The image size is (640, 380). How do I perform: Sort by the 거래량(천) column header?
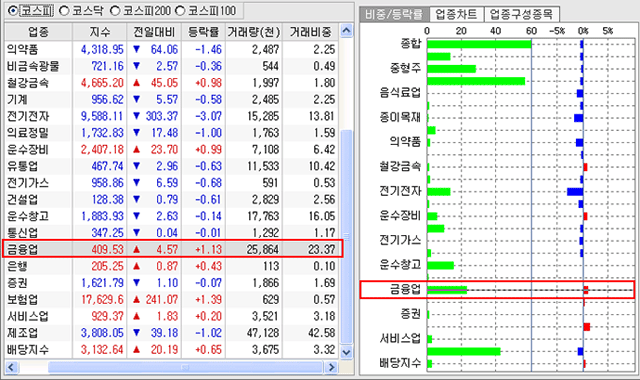pos(254,32)
